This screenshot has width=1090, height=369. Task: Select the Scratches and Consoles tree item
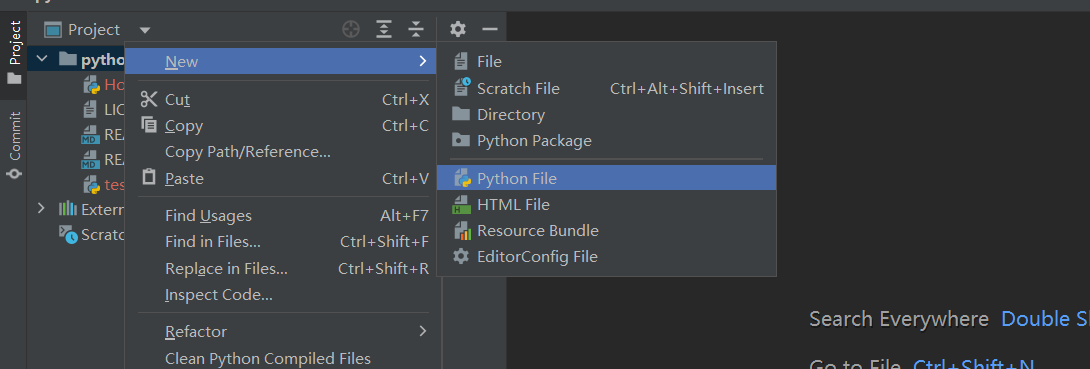click(x=92, y=234)
